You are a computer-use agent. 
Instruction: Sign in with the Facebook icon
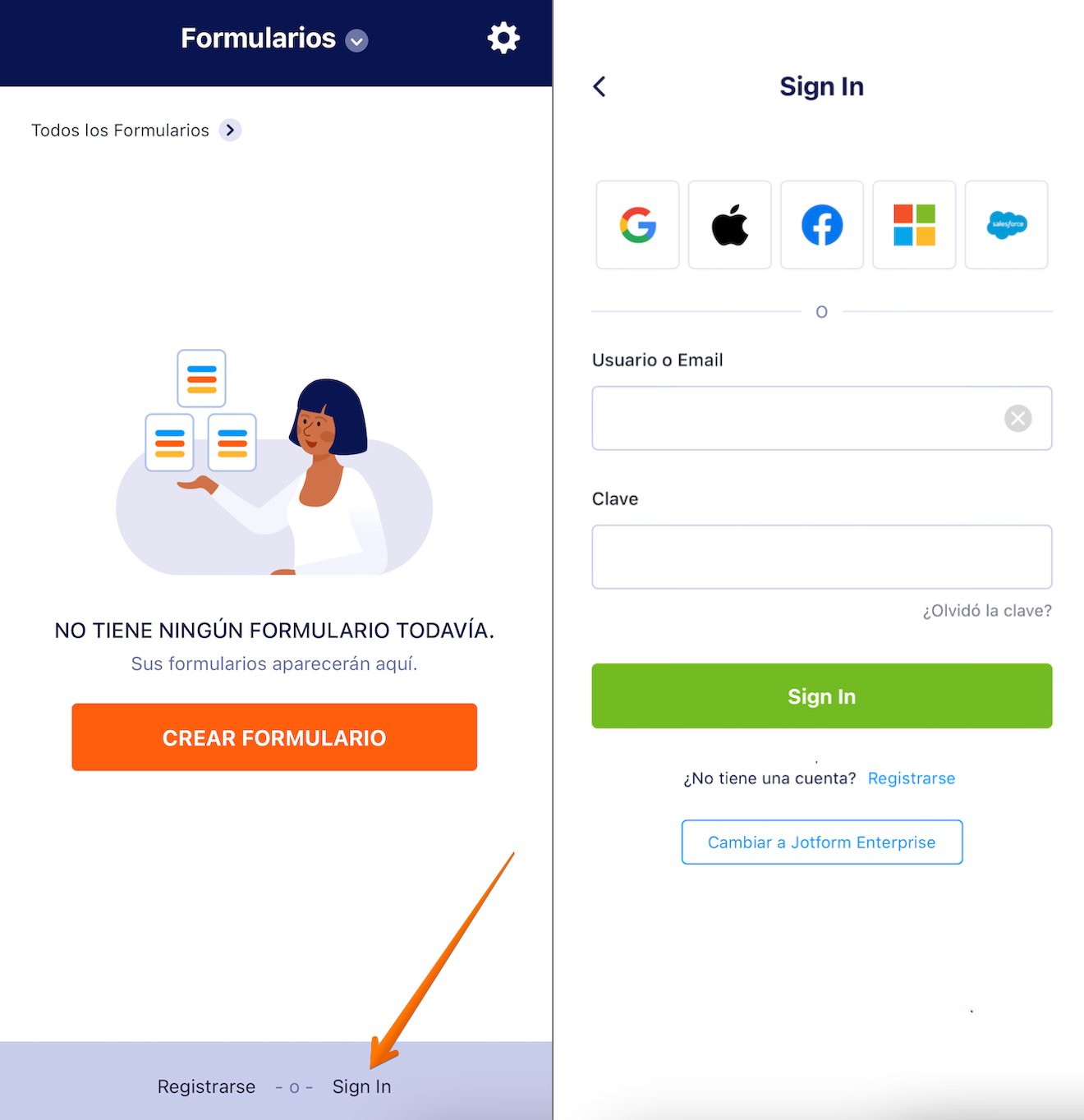(x=822, y=225)
